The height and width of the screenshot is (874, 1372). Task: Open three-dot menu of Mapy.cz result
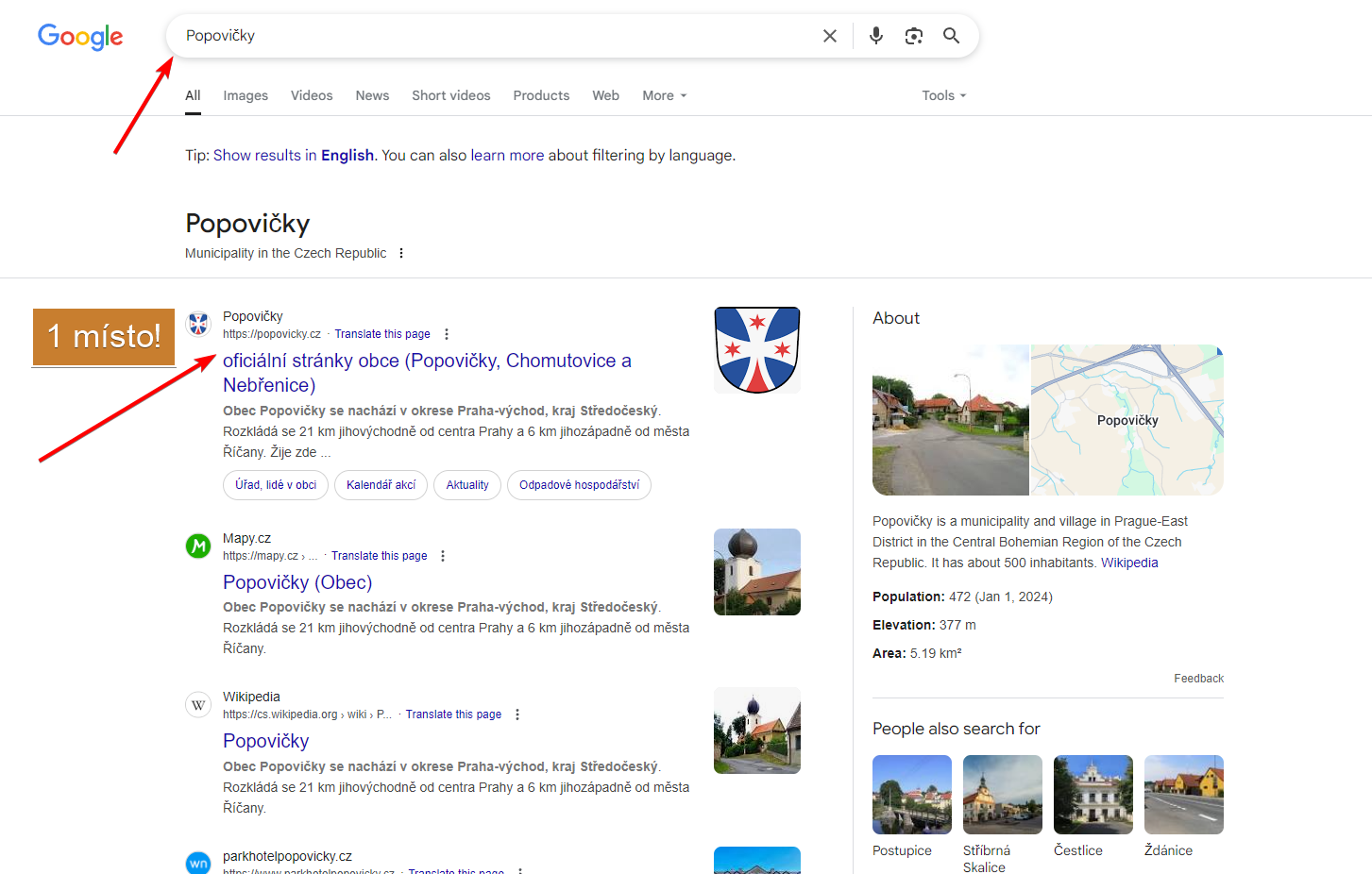pyautogui.click(x=443, y=556)
